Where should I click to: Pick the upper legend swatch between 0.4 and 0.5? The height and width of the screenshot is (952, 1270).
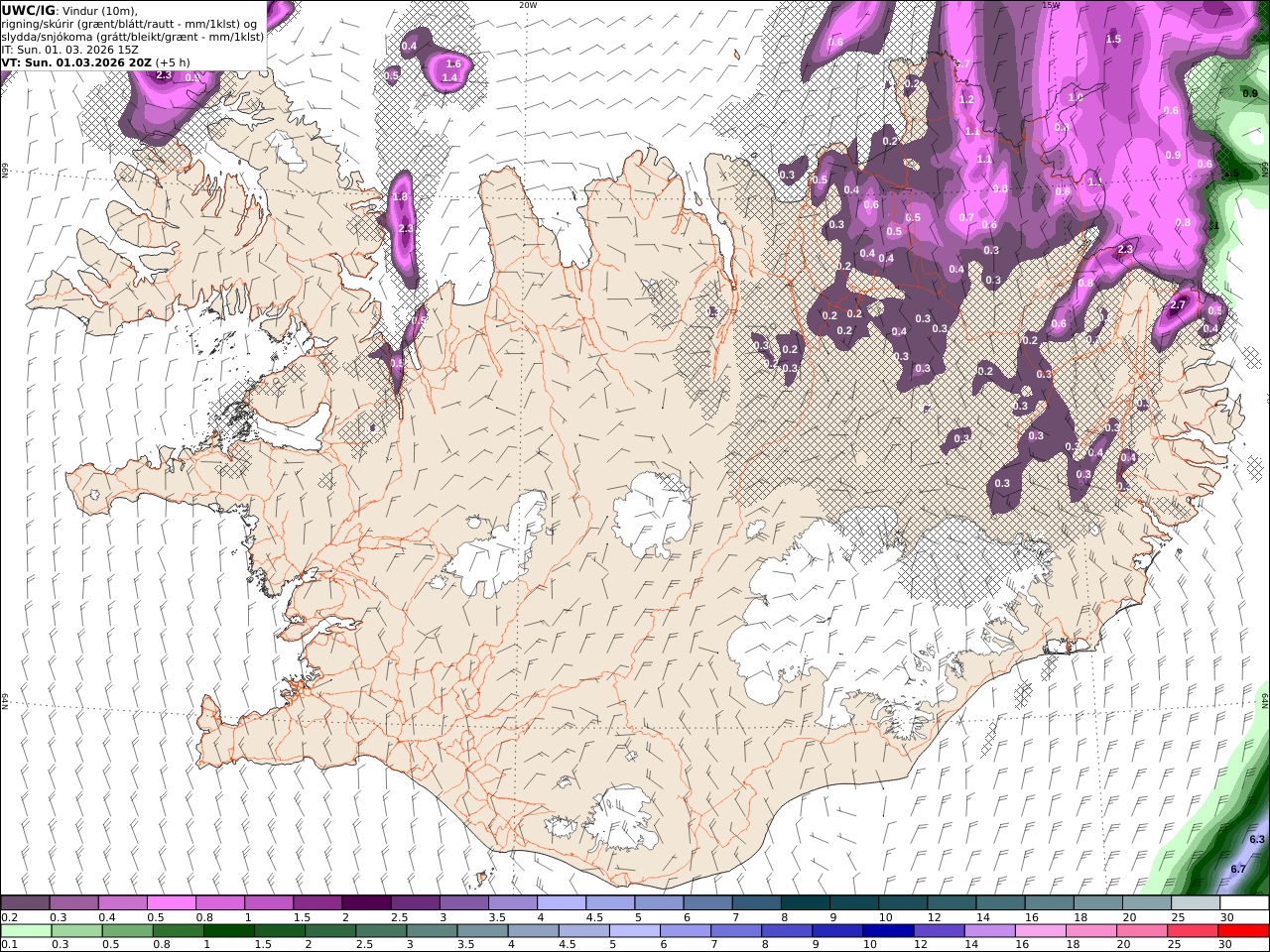click(x=123, y=902)
